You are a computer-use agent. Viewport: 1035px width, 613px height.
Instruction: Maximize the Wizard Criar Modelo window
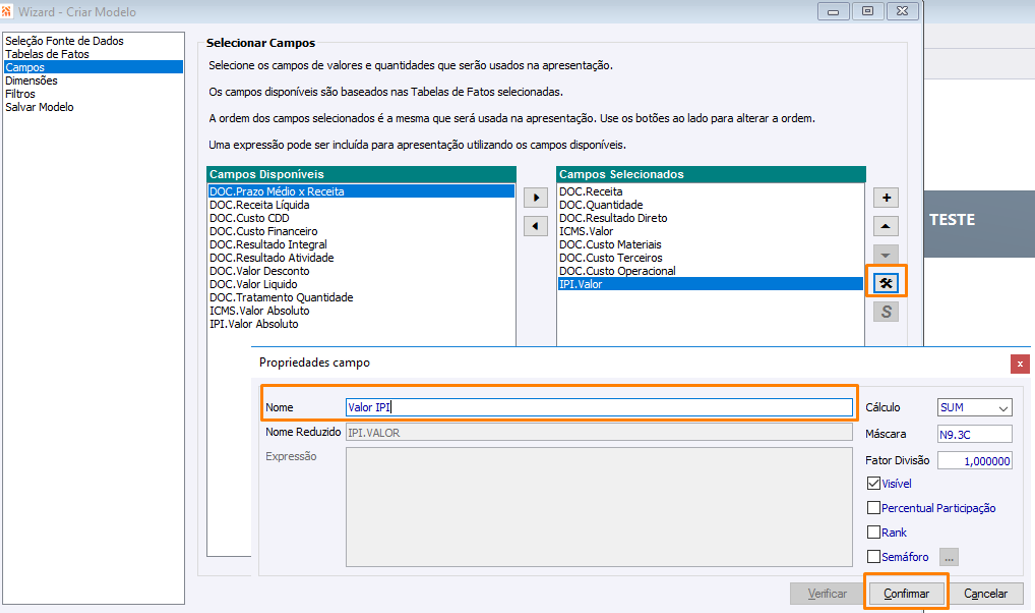(x=867, y=11)
